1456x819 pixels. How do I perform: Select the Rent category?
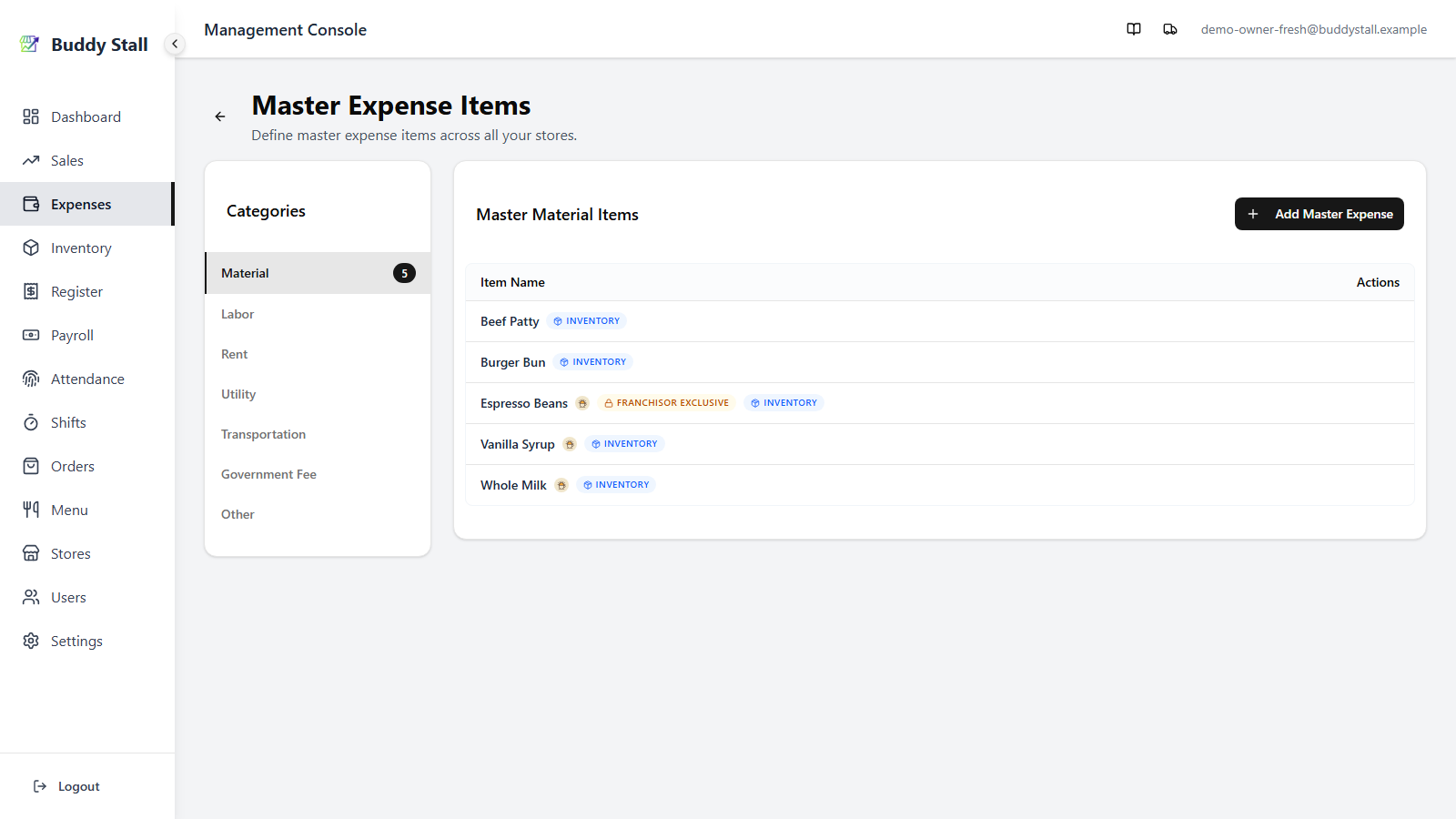point(318,354)
